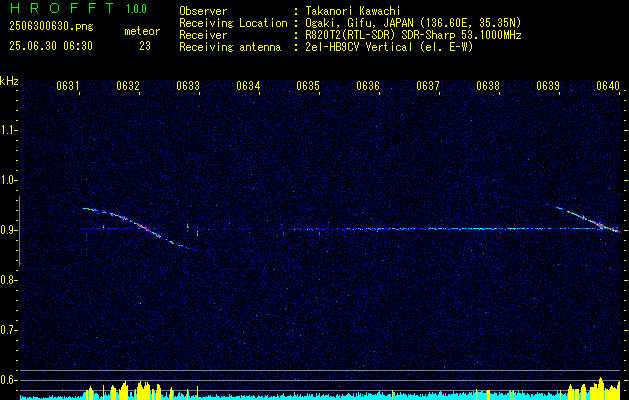
Task: Click the 0.9 kHz axis label
Action: pos(8,230)
